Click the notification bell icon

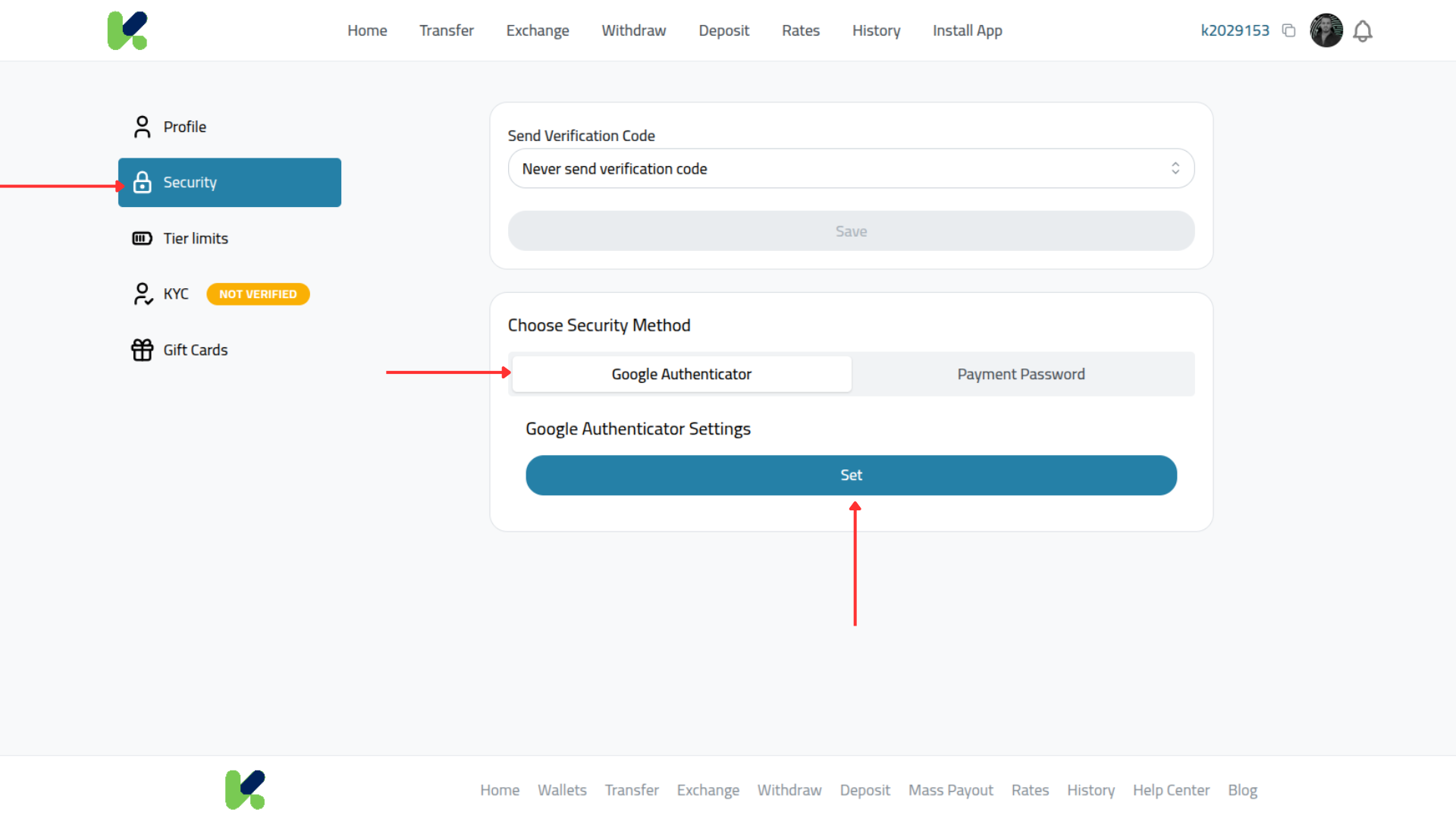tap(1363, 30)
